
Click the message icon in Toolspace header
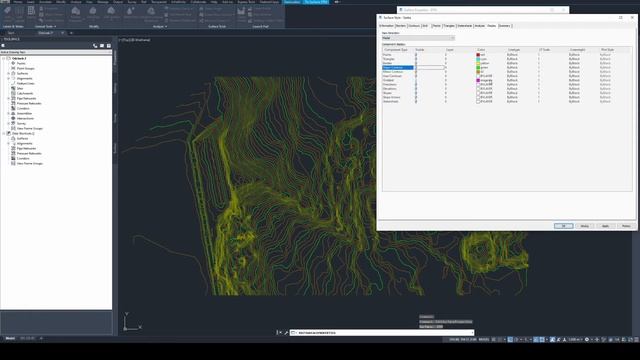102,46
